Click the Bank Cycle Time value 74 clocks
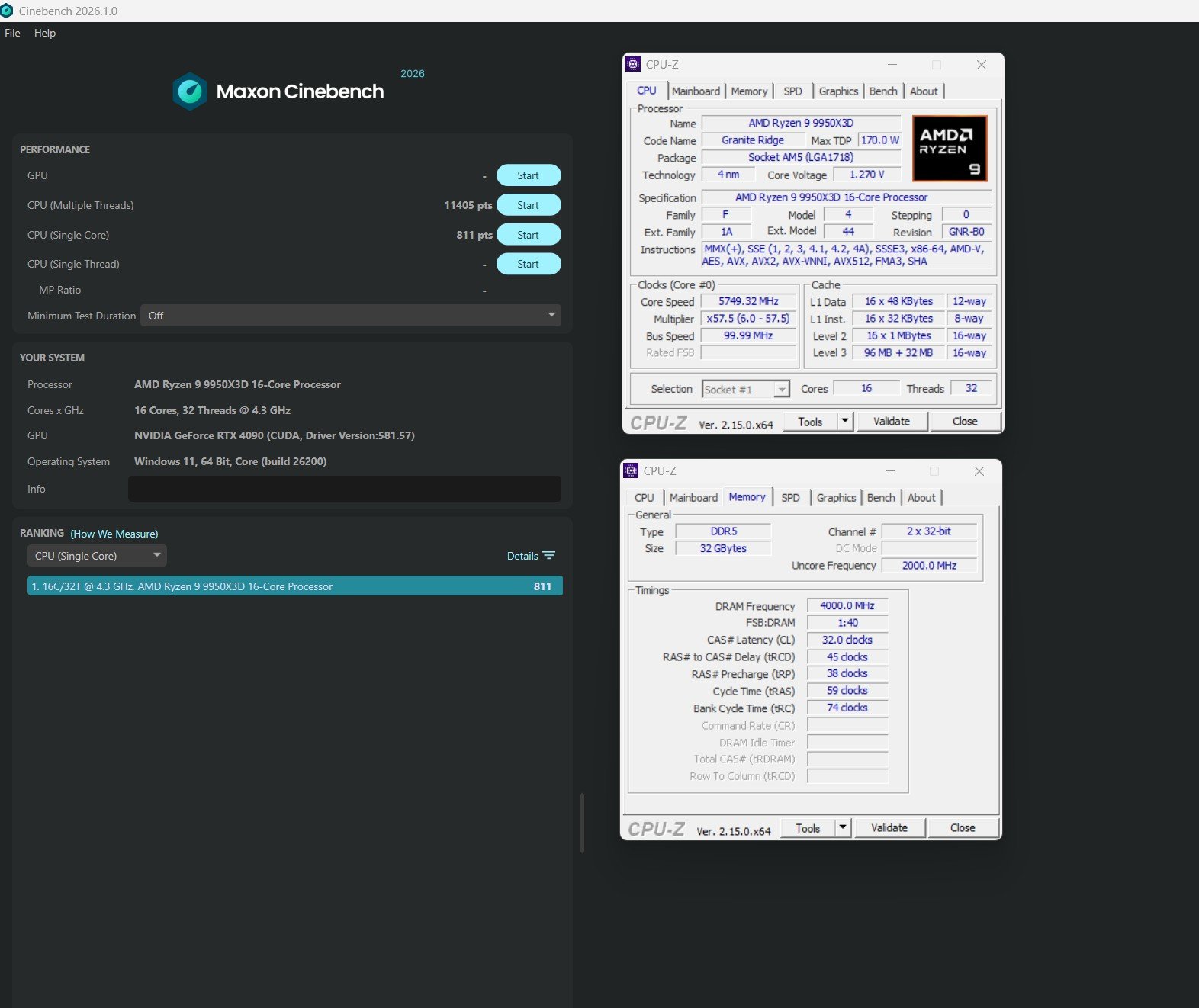The width and height of the screenshot is (1199, 1008). click(x=847, y=708)
